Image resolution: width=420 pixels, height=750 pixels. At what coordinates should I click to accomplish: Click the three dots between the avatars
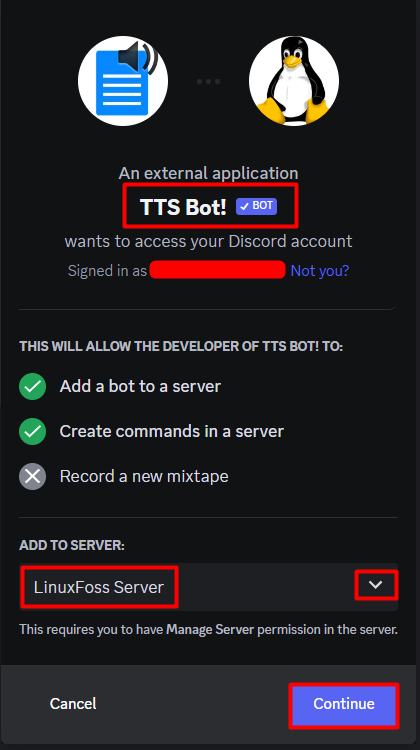[x=209, y=81]
